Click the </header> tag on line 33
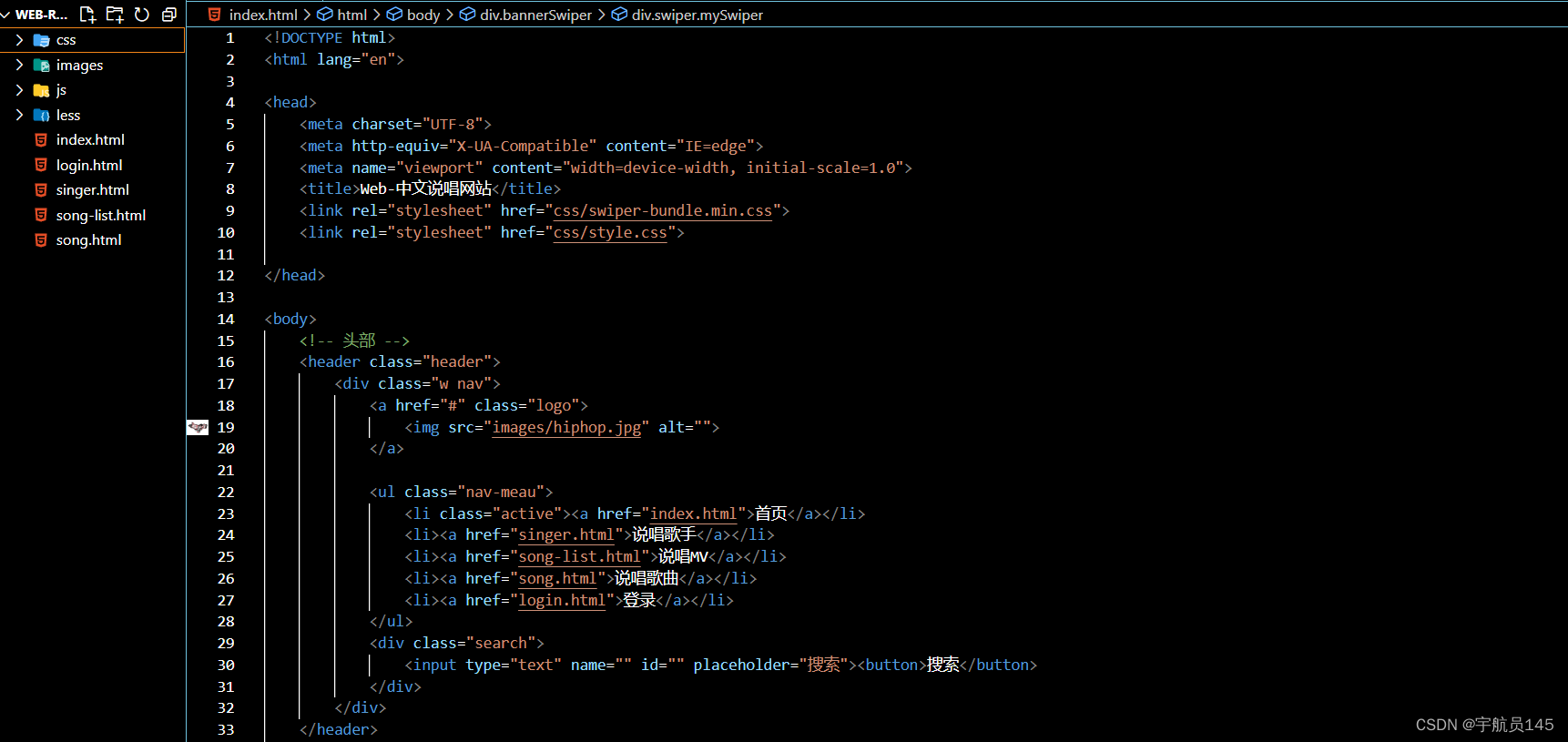This screenshot has height=742, width=1568. (338, 730)
